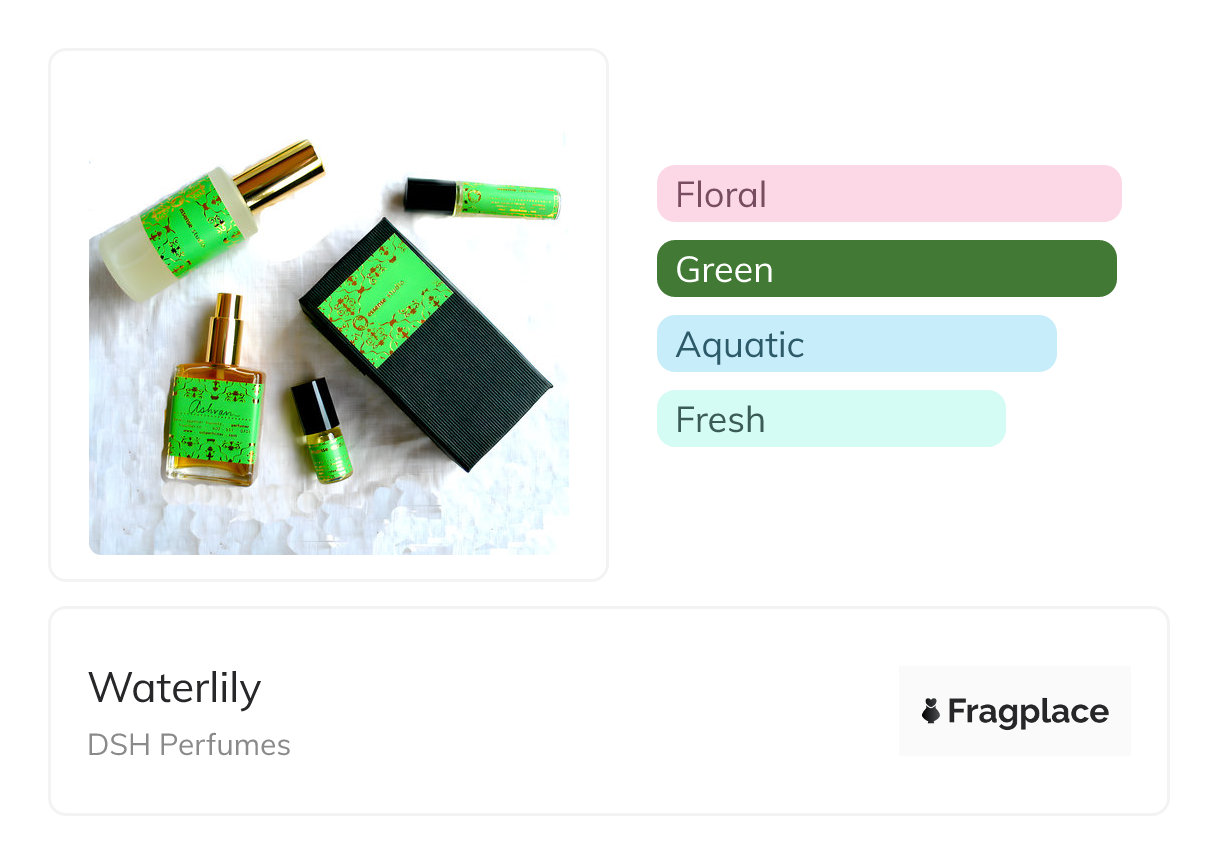Open the Waterlily perfume title

click(174, 688)
